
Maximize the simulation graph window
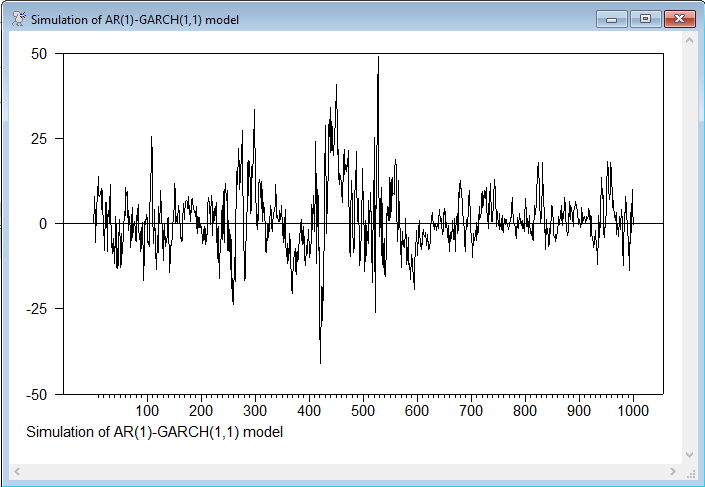point(645,18)
